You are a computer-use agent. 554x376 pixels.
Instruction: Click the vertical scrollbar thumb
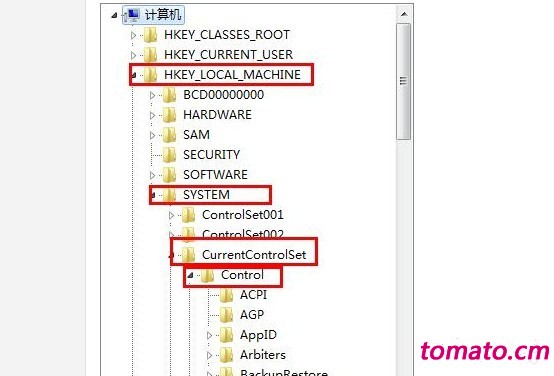403,82
